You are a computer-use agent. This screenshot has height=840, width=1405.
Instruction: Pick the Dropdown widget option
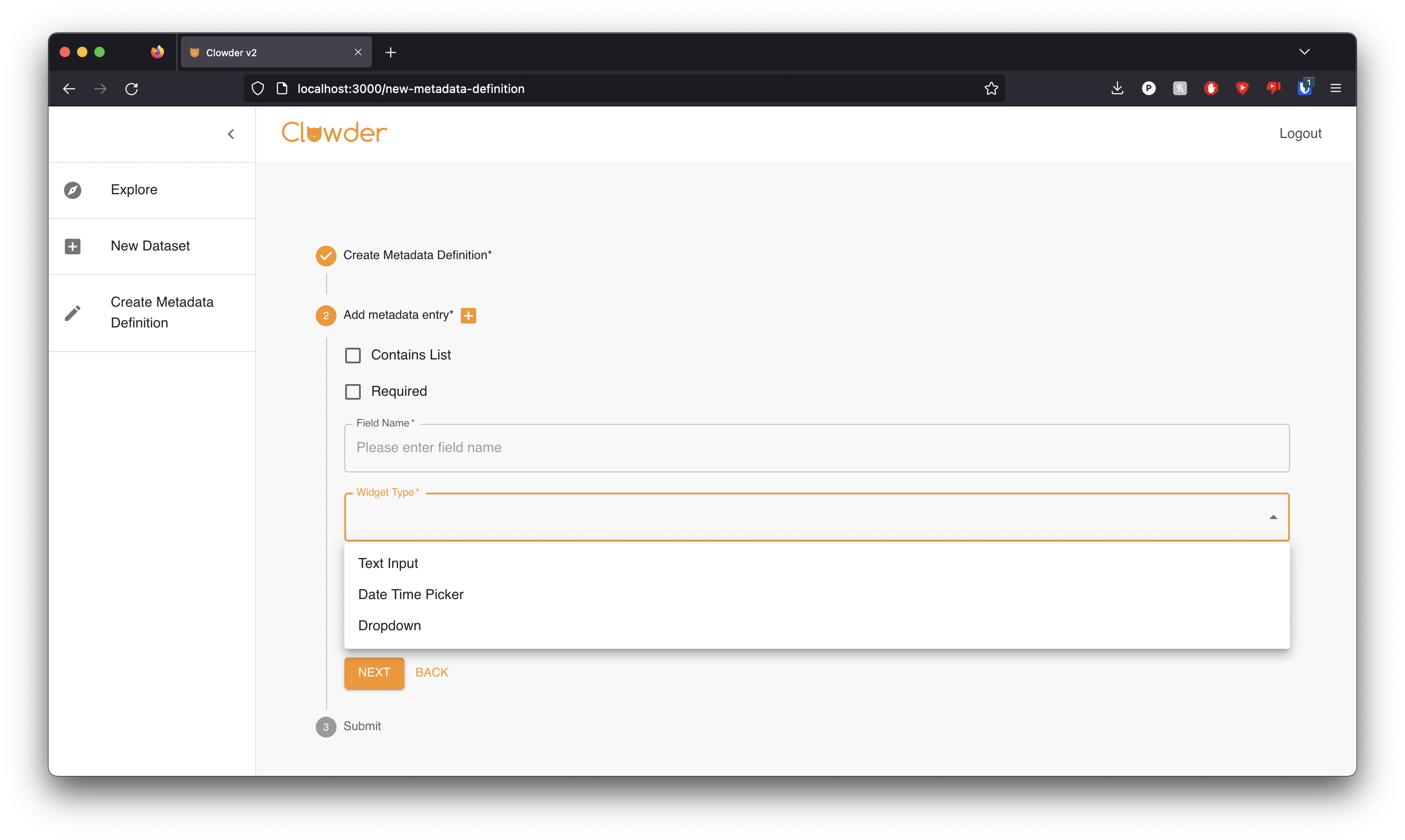[x=389, y=625]
